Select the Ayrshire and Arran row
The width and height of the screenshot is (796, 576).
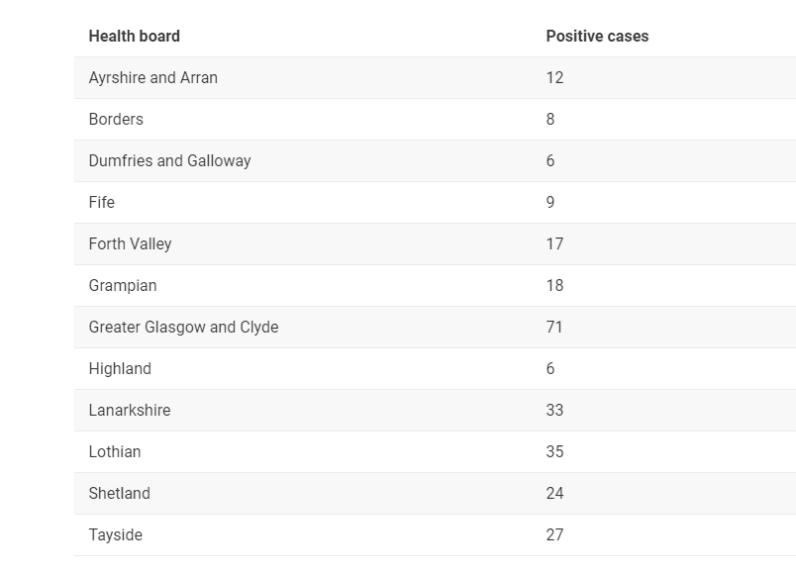[x=435, y=78]
